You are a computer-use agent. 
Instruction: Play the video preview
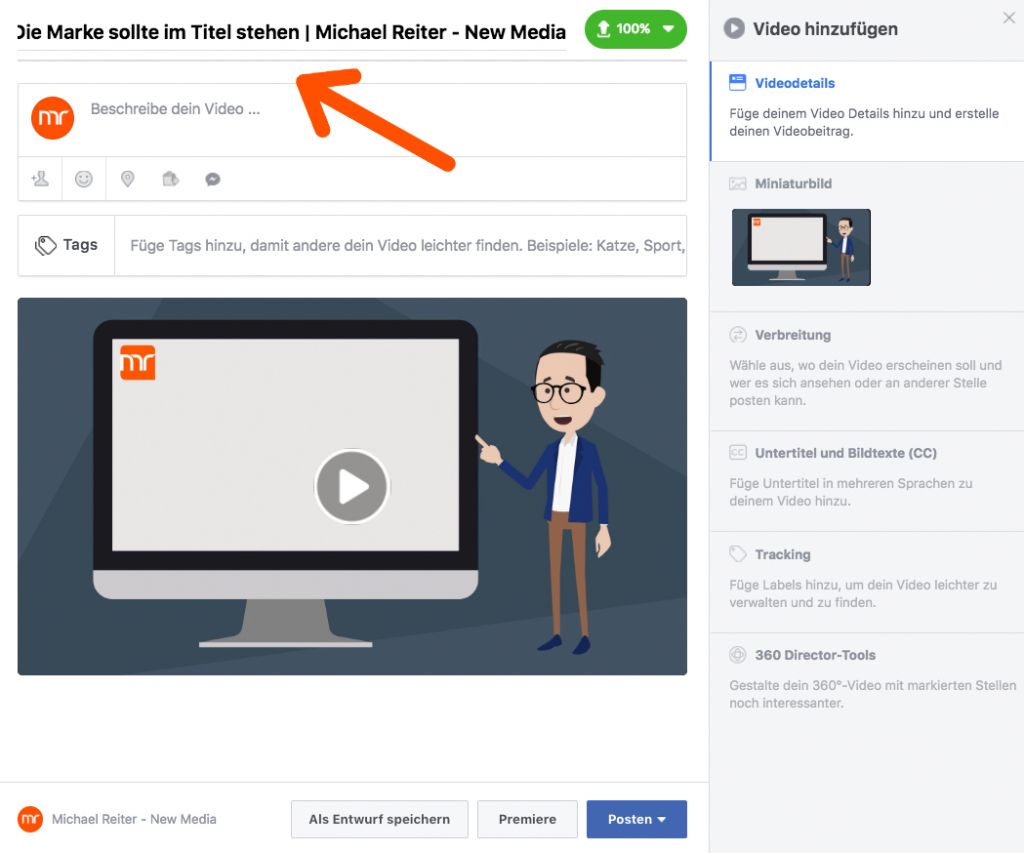click(x=352, y=487)
